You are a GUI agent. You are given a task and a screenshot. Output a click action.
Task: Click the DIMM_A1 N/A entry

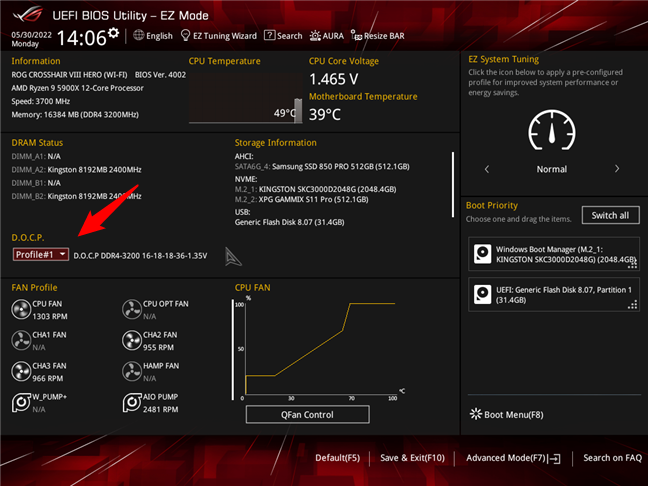[x=36, y=157]
